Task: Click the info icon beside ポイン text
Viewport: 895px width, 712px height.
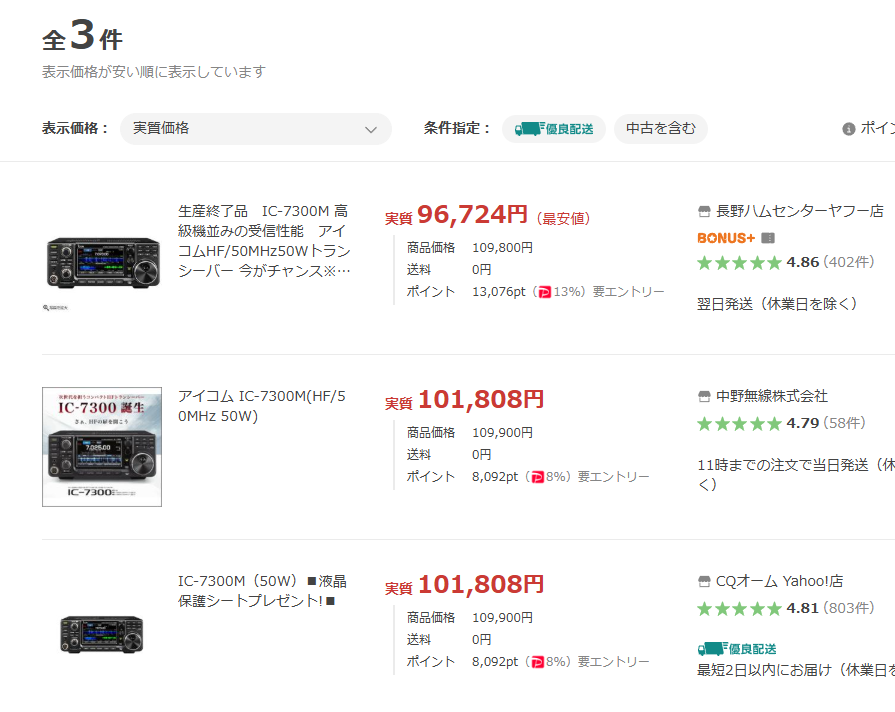Action: coord(848,129)
